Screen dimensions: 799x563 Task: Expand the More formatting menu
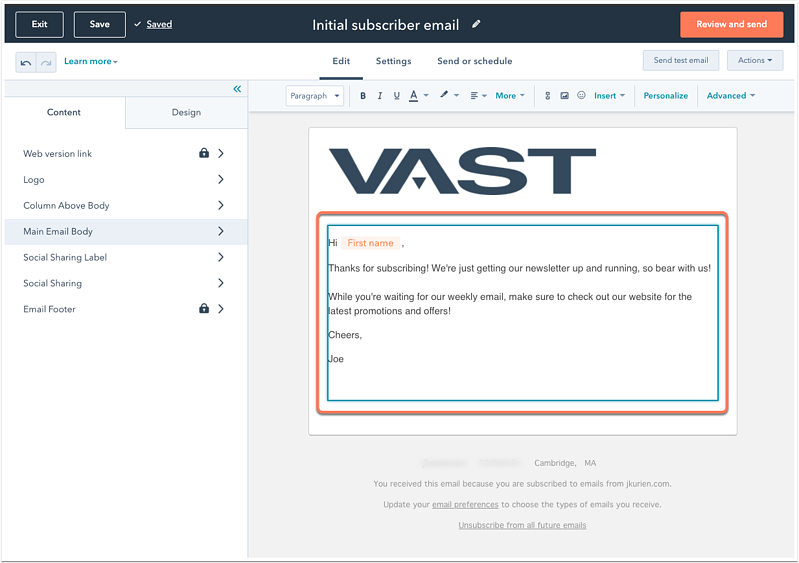tap(510, 96)
